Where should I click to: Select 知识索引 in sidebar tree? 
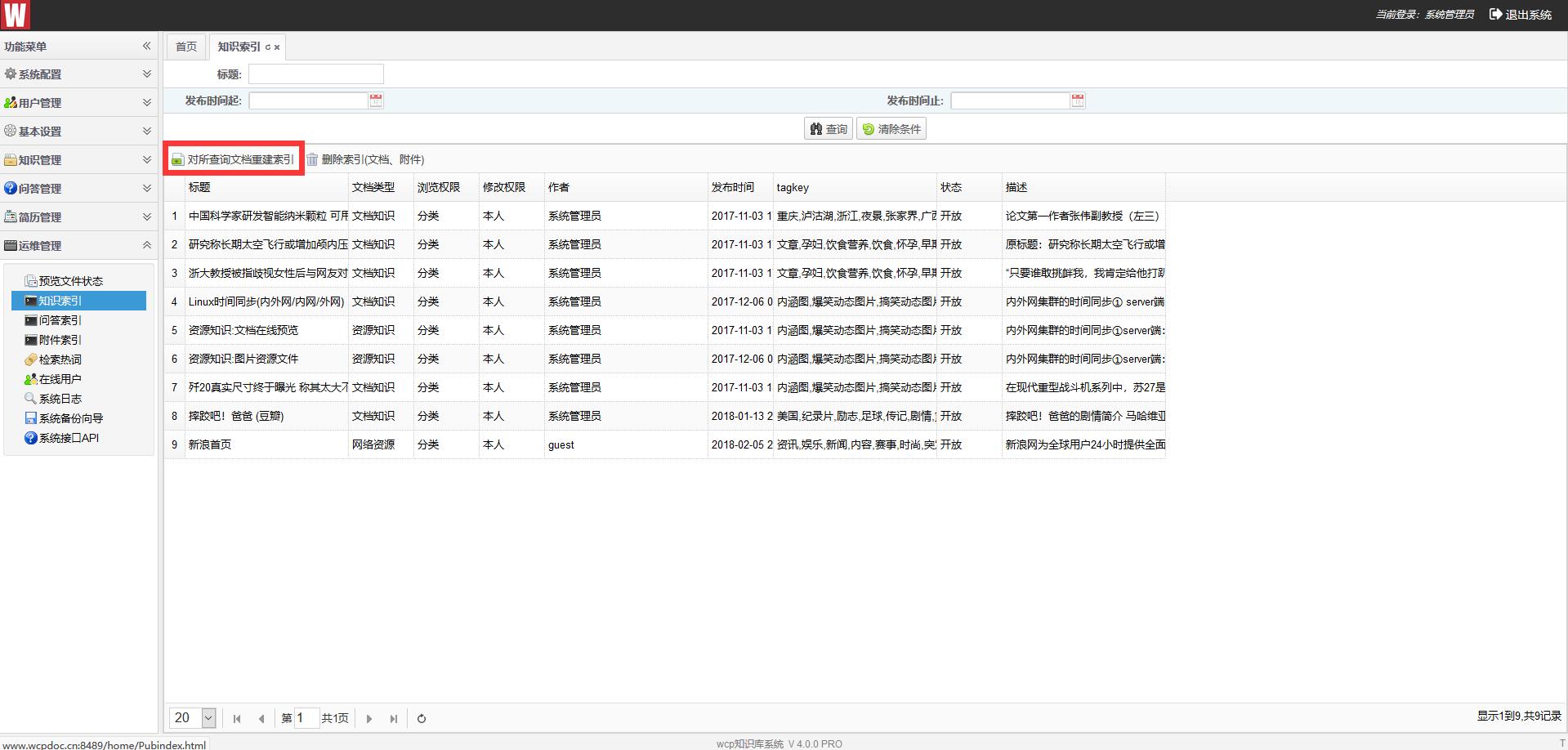click(78, 301)
